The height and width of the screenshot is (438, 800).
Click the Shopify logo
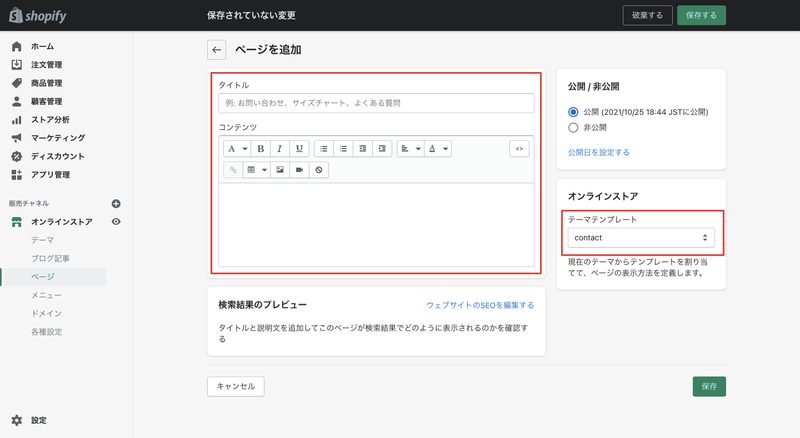tap(38, 15)
